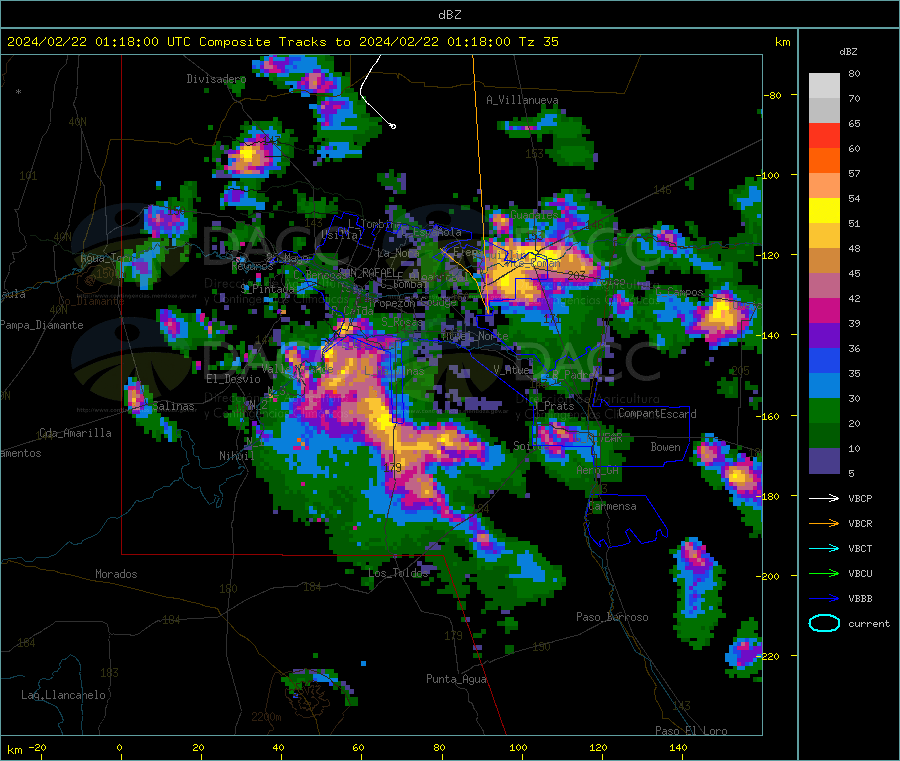900x761 pixels.
Task: Click the cyan VBCT arrow legend icon
Action: click(824, 548)
